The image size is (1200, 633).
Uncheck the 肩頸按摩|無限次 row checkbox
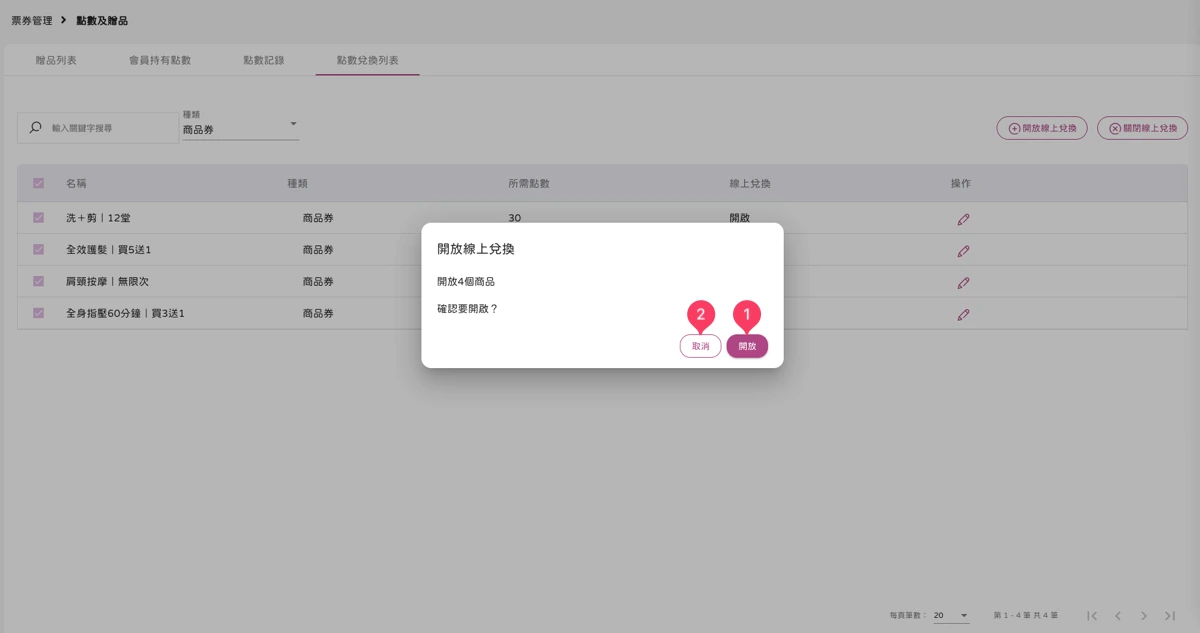39,281
